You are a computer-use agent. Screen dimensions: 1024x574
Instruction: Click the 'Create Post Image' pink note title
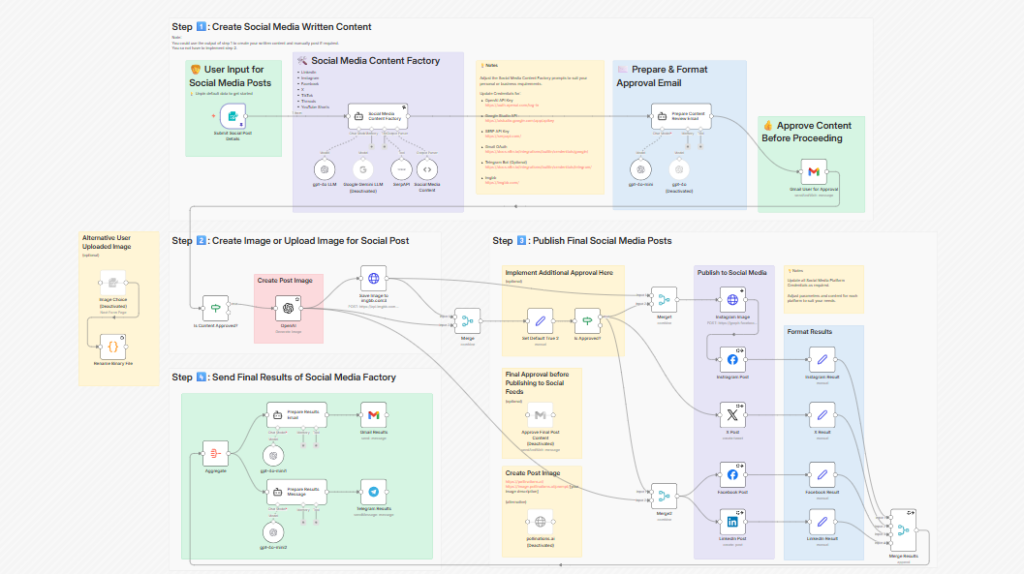(x=285, y=280)
